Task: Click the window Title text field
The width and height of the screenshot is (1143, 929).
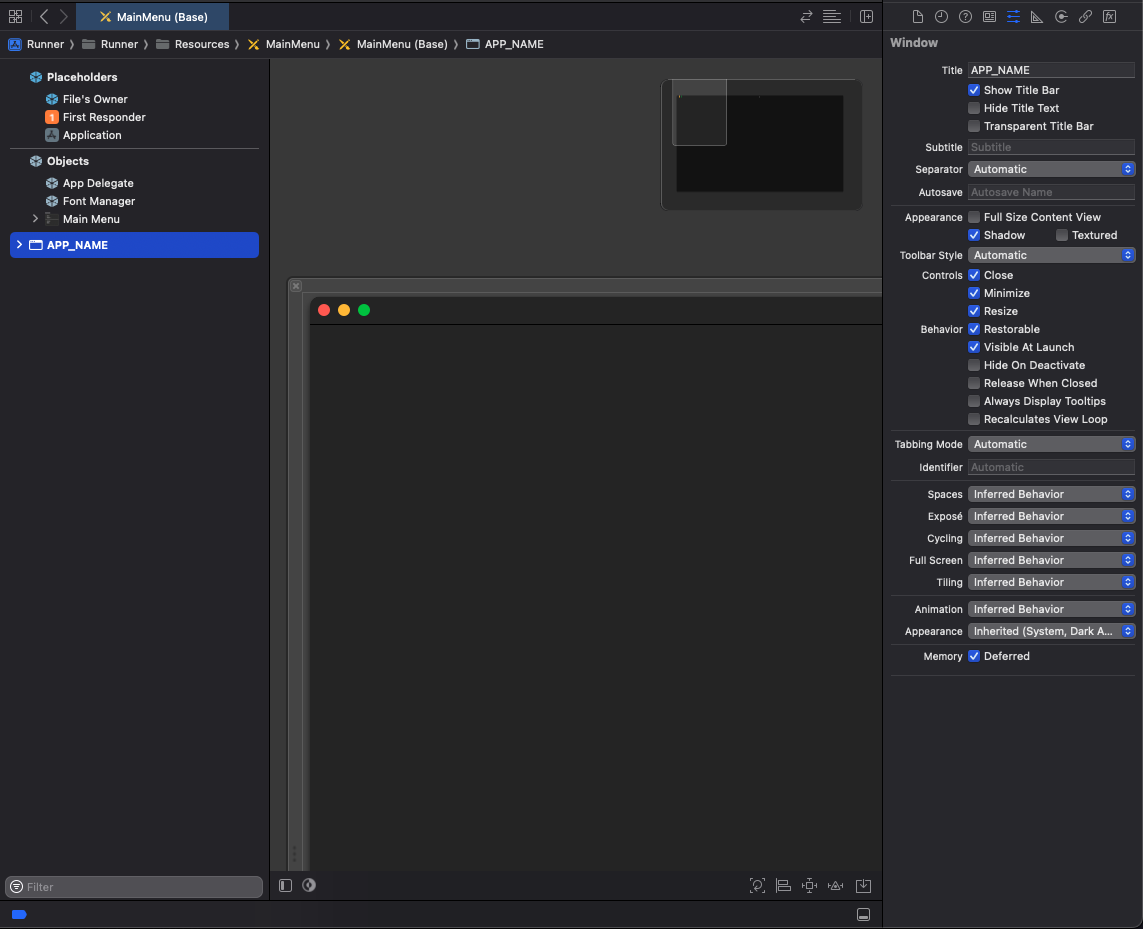Action: tap(1051, 70)
